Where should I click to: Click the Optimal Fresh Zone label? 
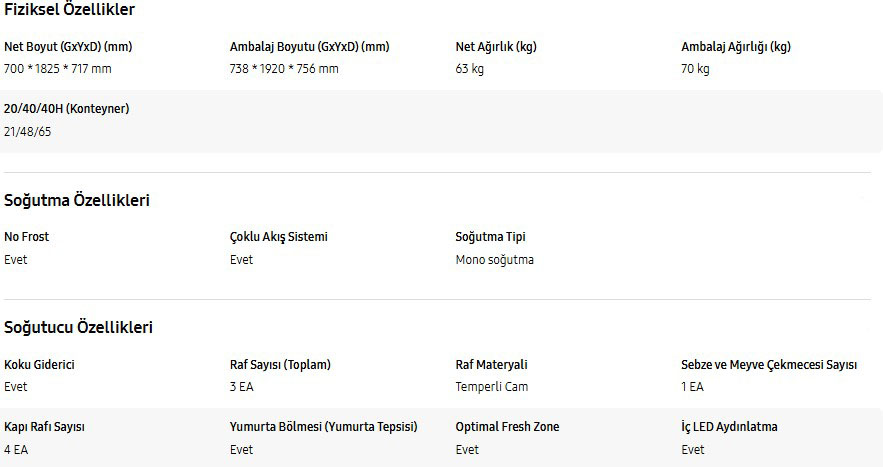pyautogui.click(x=507, y=427)
